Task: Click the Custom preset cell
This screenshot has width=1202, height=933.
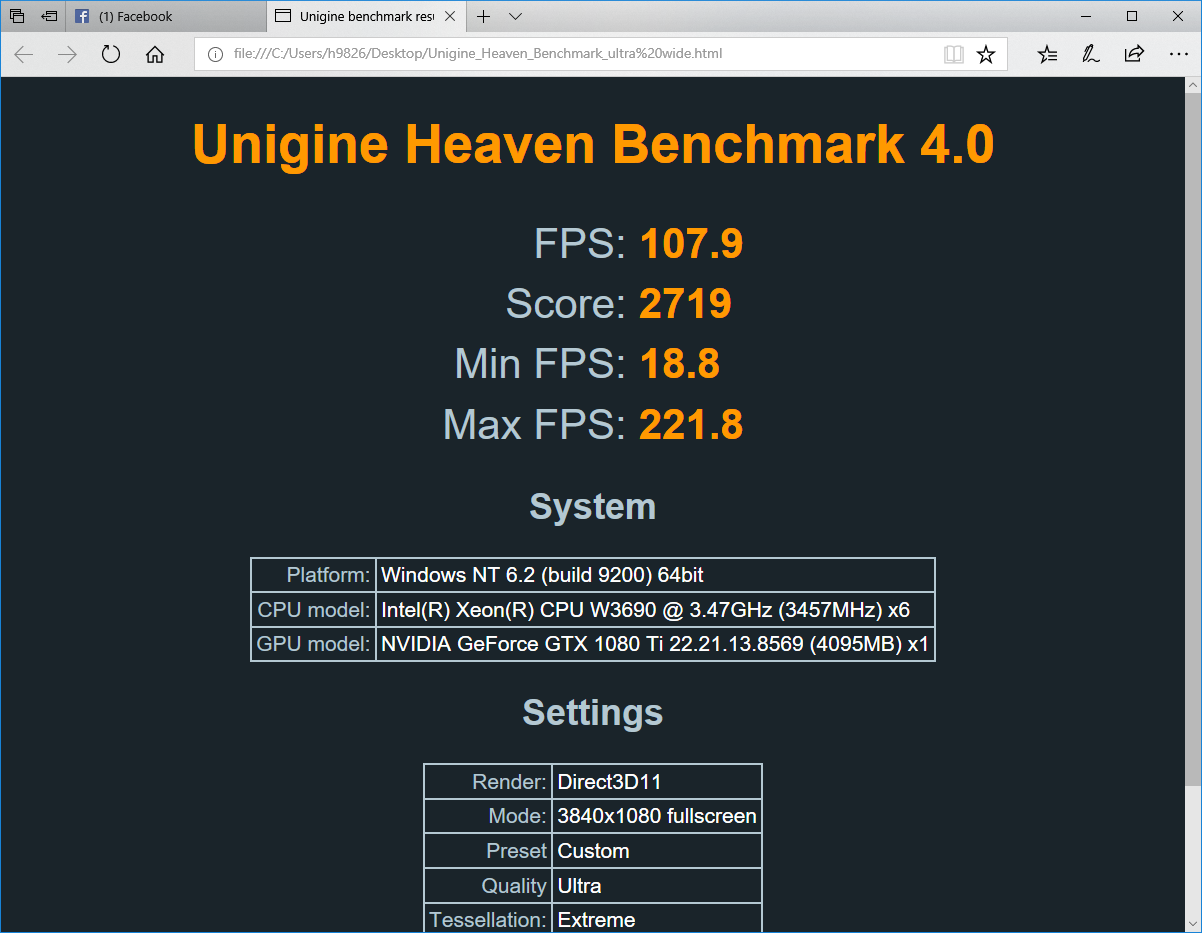Action: pyautogui.click(x=657, y=851)
